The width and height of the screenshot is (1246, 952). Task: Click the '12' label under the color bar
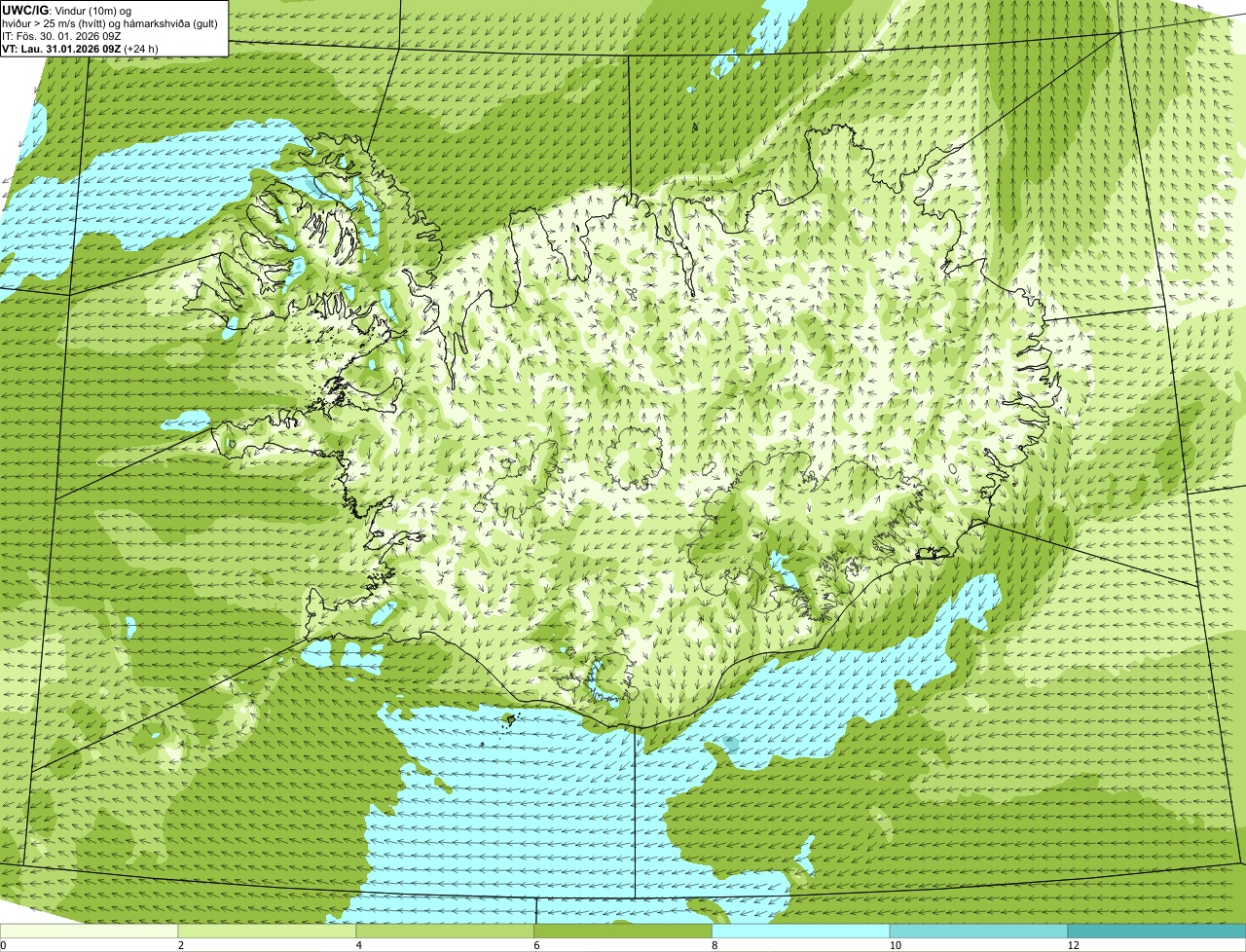(1073, 945)
